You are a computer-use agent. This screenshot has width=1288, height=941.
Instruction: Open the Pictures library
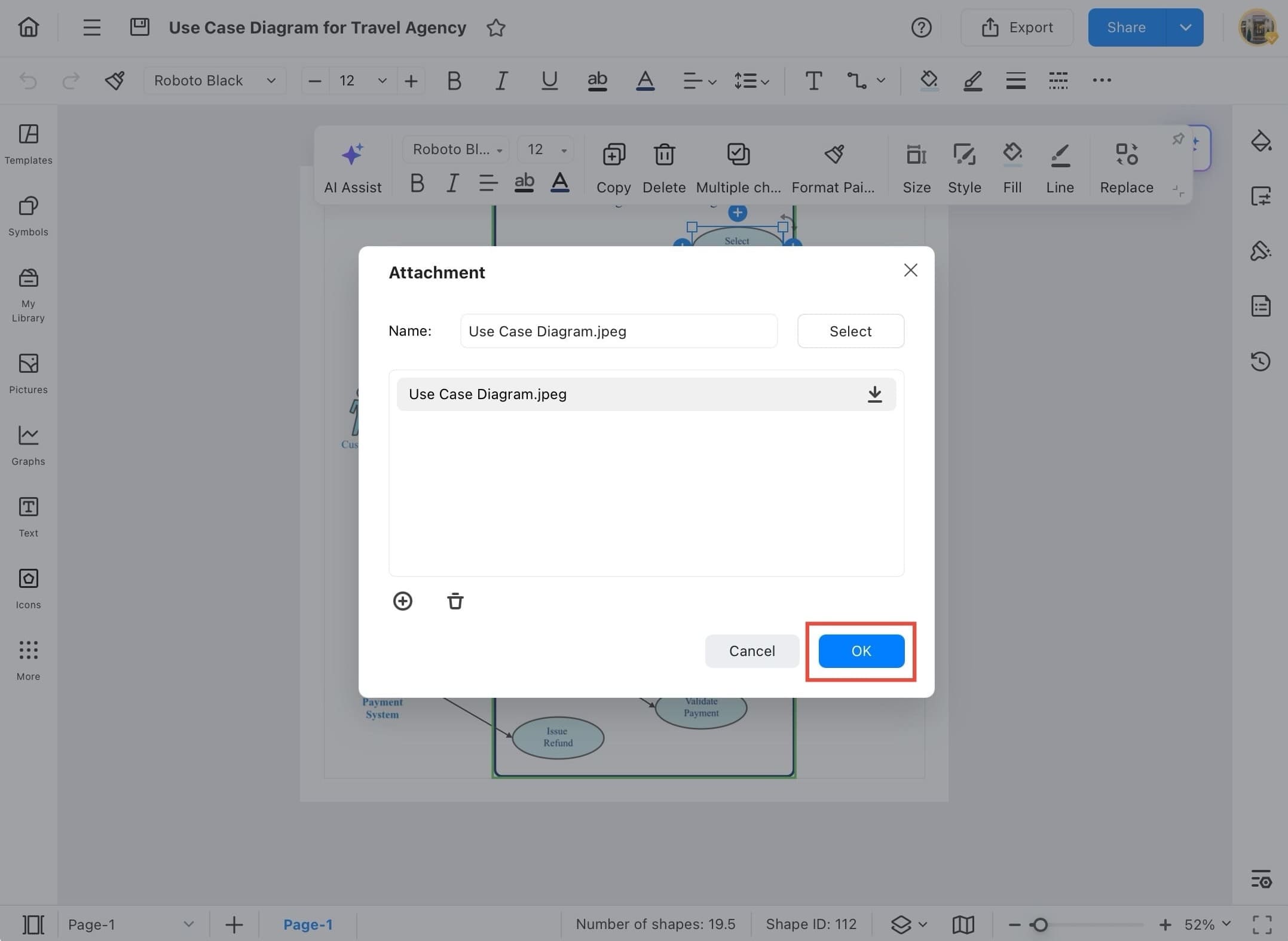[27, 373]
